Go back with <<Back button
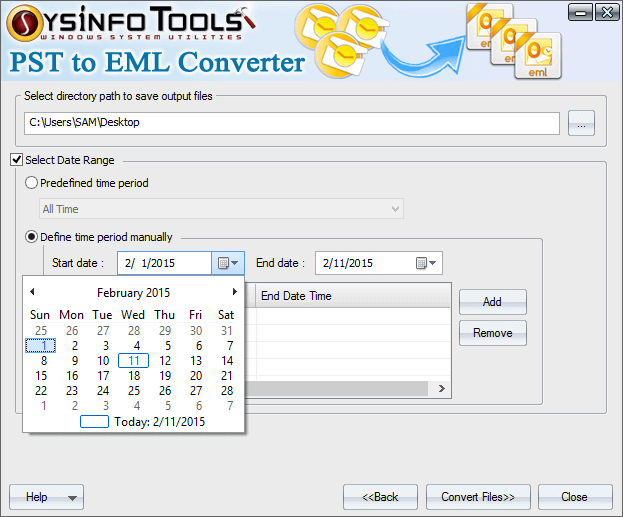623x517 pixels. click(x=380, y=497)
